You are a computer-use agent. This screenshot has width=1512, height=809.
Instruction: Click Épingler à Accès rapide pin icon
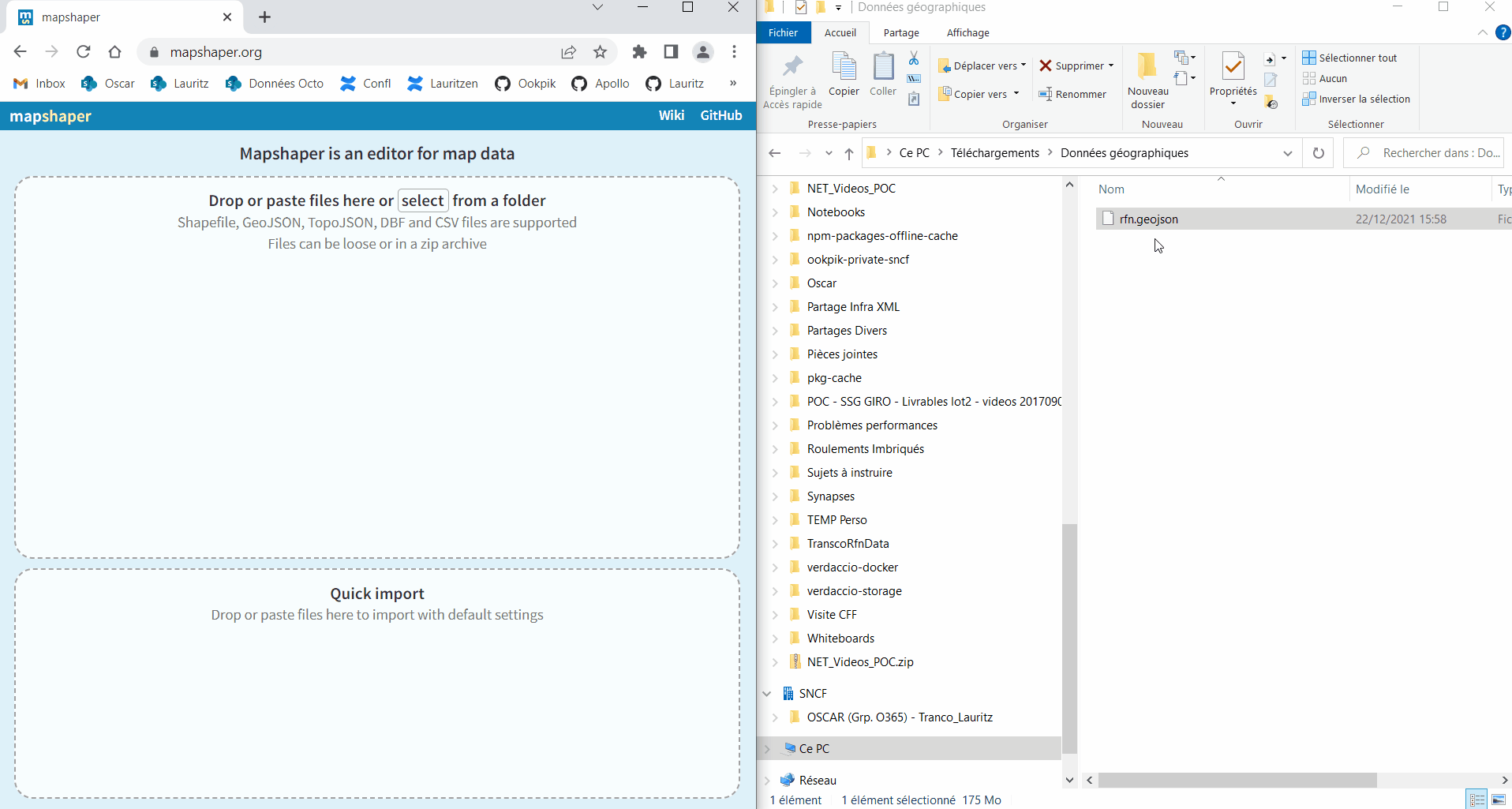(x=792, y=67)
